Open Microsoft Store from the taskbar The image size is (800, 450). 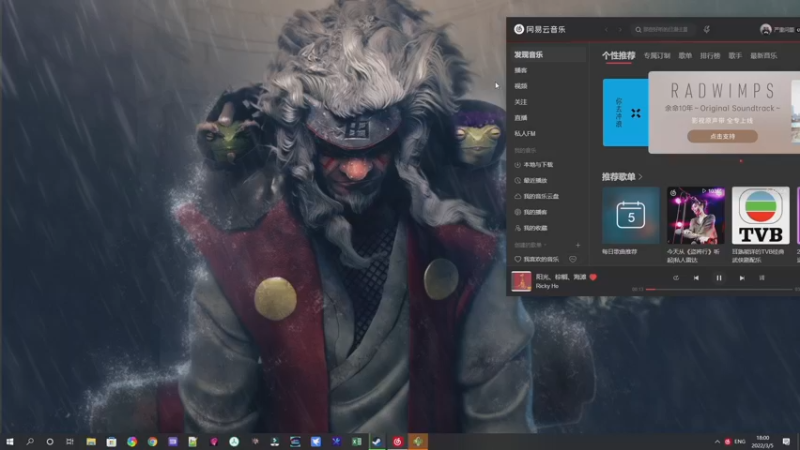pyautogui.click(x=111, y=442)
